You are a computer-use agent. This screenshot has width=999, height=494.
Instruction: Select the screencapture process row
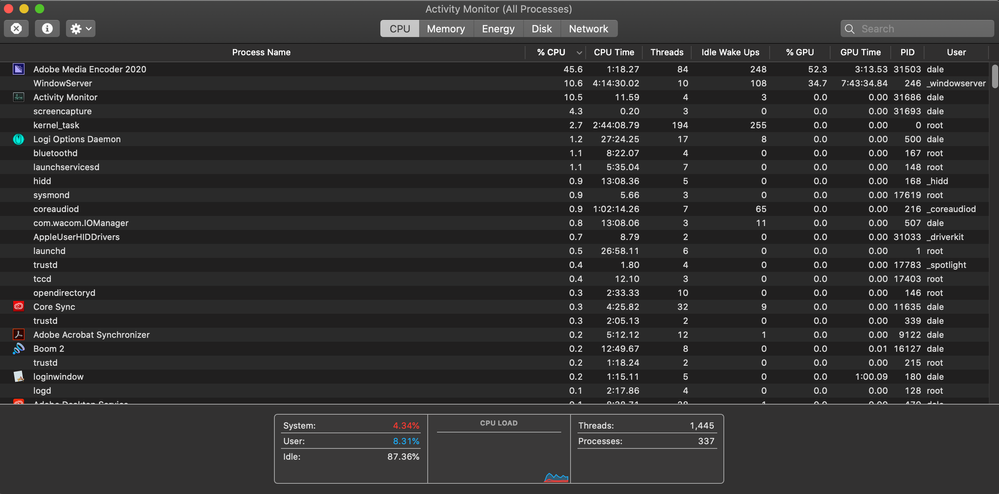[495, 111]
